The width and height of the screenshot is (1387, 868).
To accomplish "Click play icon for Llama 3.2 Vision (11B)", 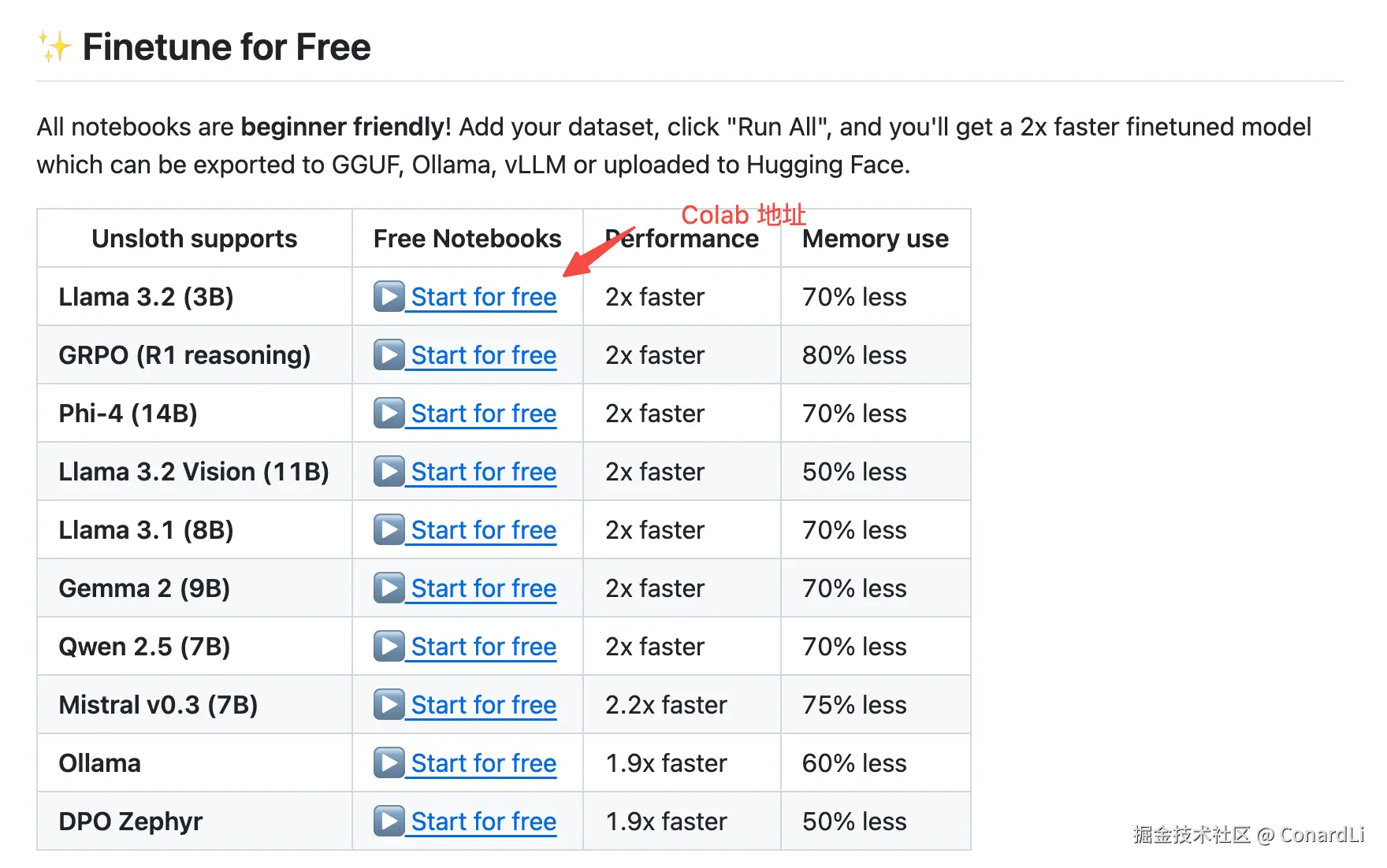I will click(x=389, y=472).
